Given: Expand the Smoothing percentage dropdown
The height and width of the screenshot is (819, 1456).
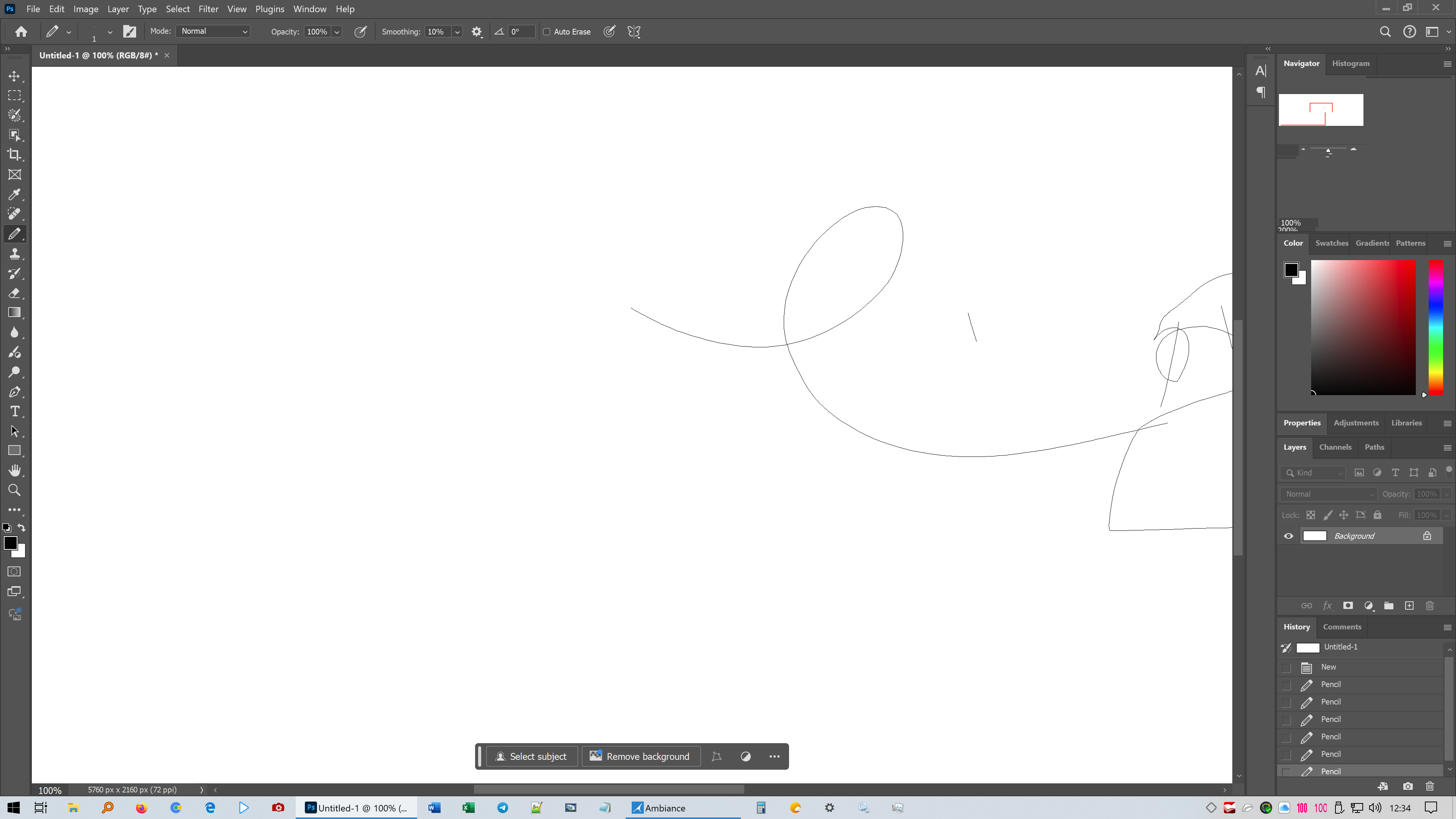Looking at the screenshot, I should pyautogui.click(x=457, y=31).
